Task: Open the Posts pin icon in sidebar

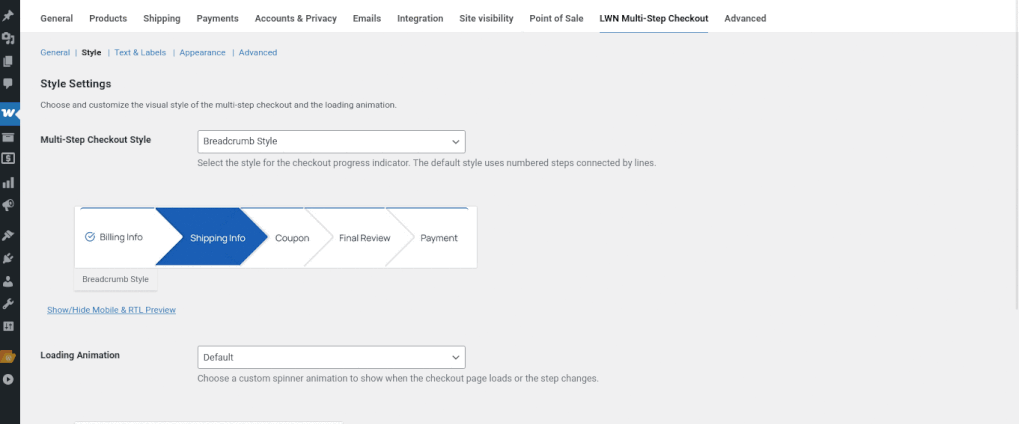Action: click(8, 17)
